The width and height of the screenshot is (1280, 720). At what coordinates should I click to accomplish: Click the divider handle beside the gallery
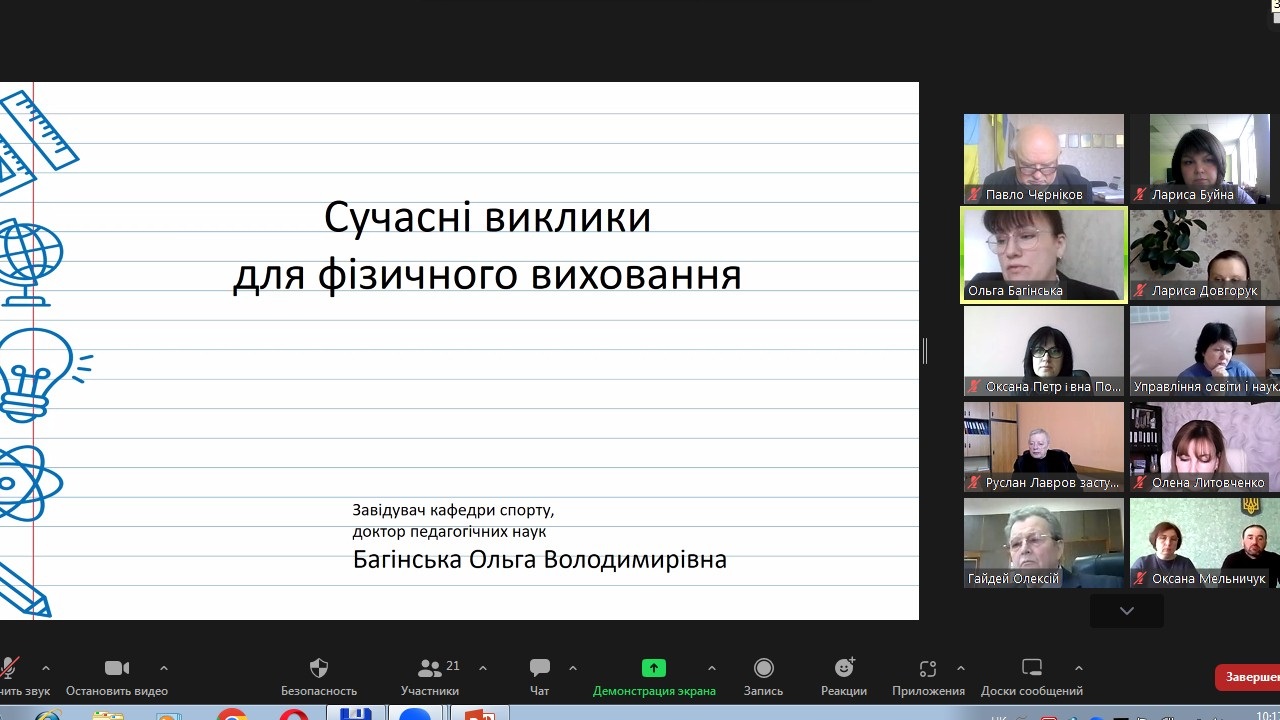point(925,351)
